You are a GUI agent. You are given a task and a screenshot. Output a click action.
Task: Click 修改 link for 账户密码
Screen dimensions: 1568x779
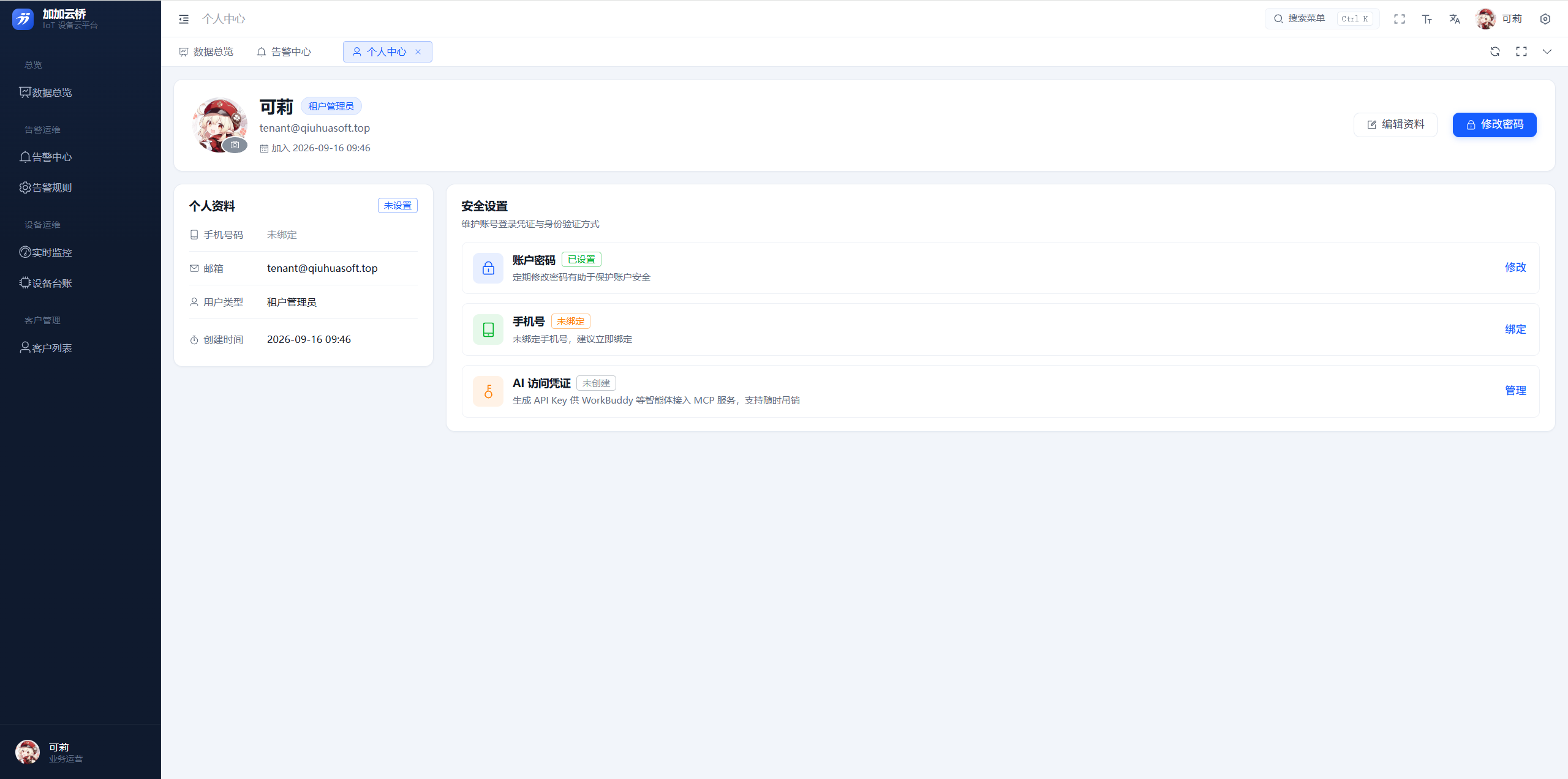coord(1515,268)
